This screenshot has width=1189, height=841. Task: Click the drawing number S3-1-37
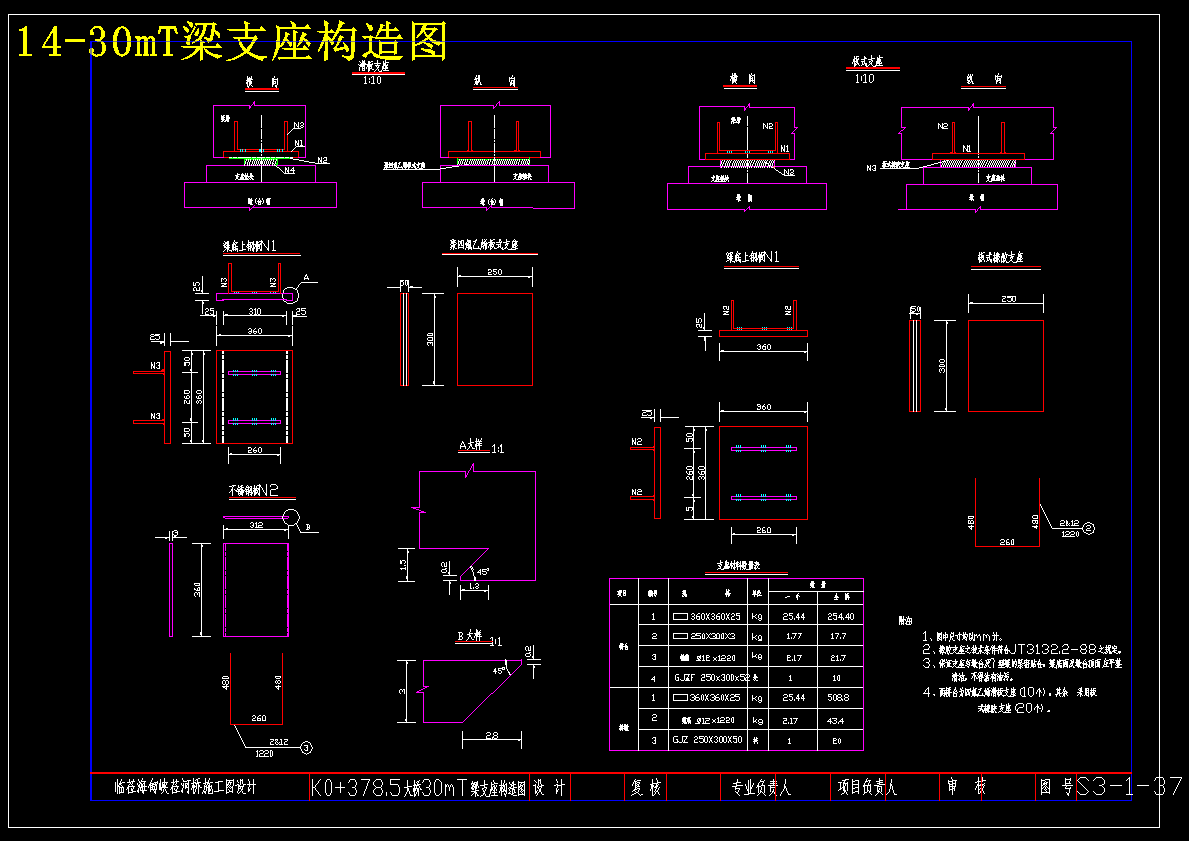pos(1129,786)
